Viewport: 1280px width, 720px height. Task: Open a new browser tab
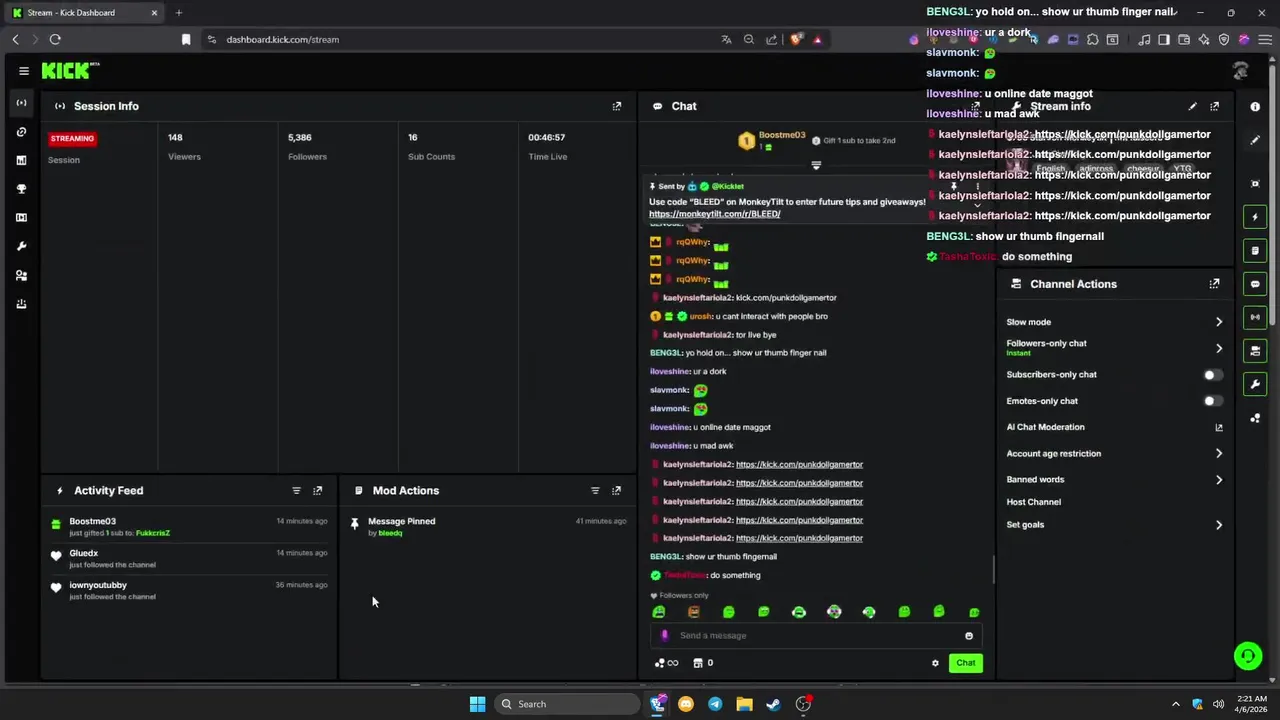179,13
